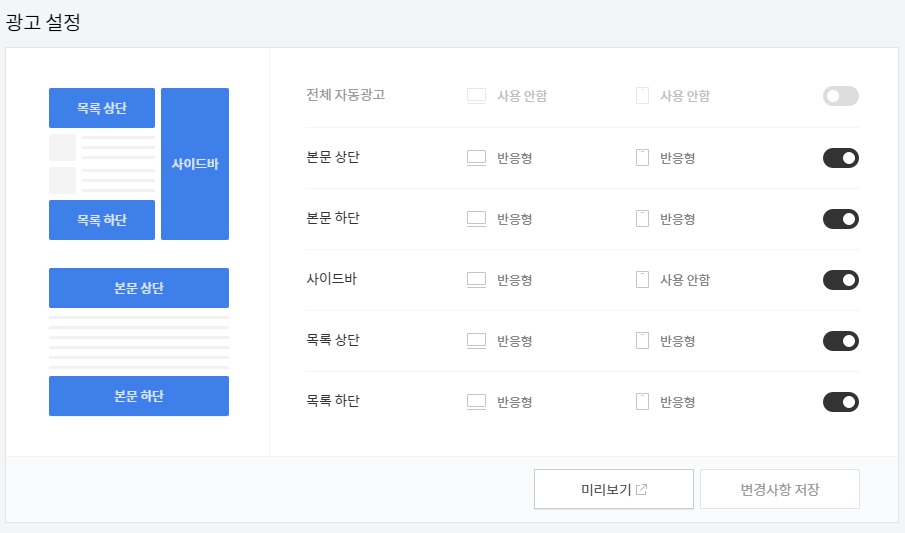Click the mobile phone icon for 목록 상단
Image resolution: width=905 pixels, height=533 pixels.
[642, 341]
